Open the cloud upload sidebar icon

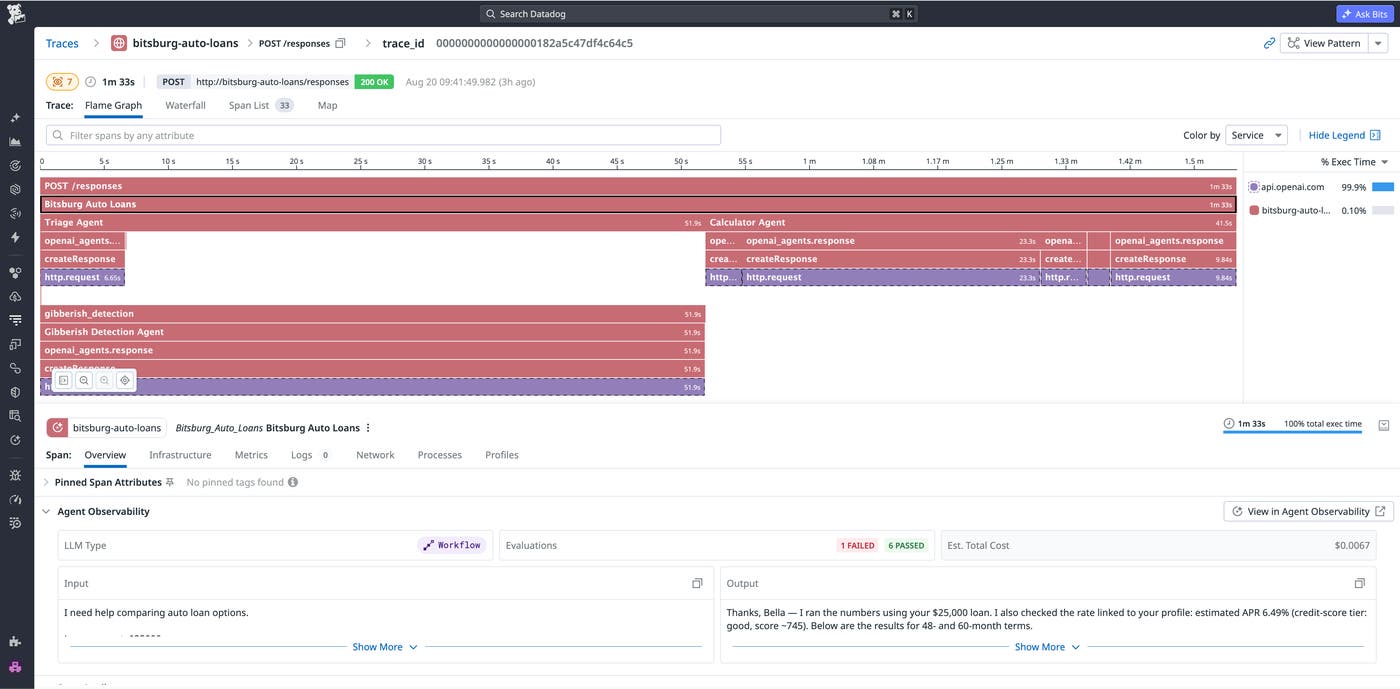[15, 297]
